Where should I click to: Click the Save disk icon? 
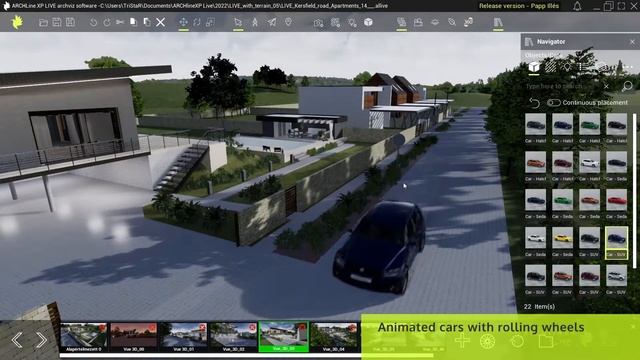57,22
